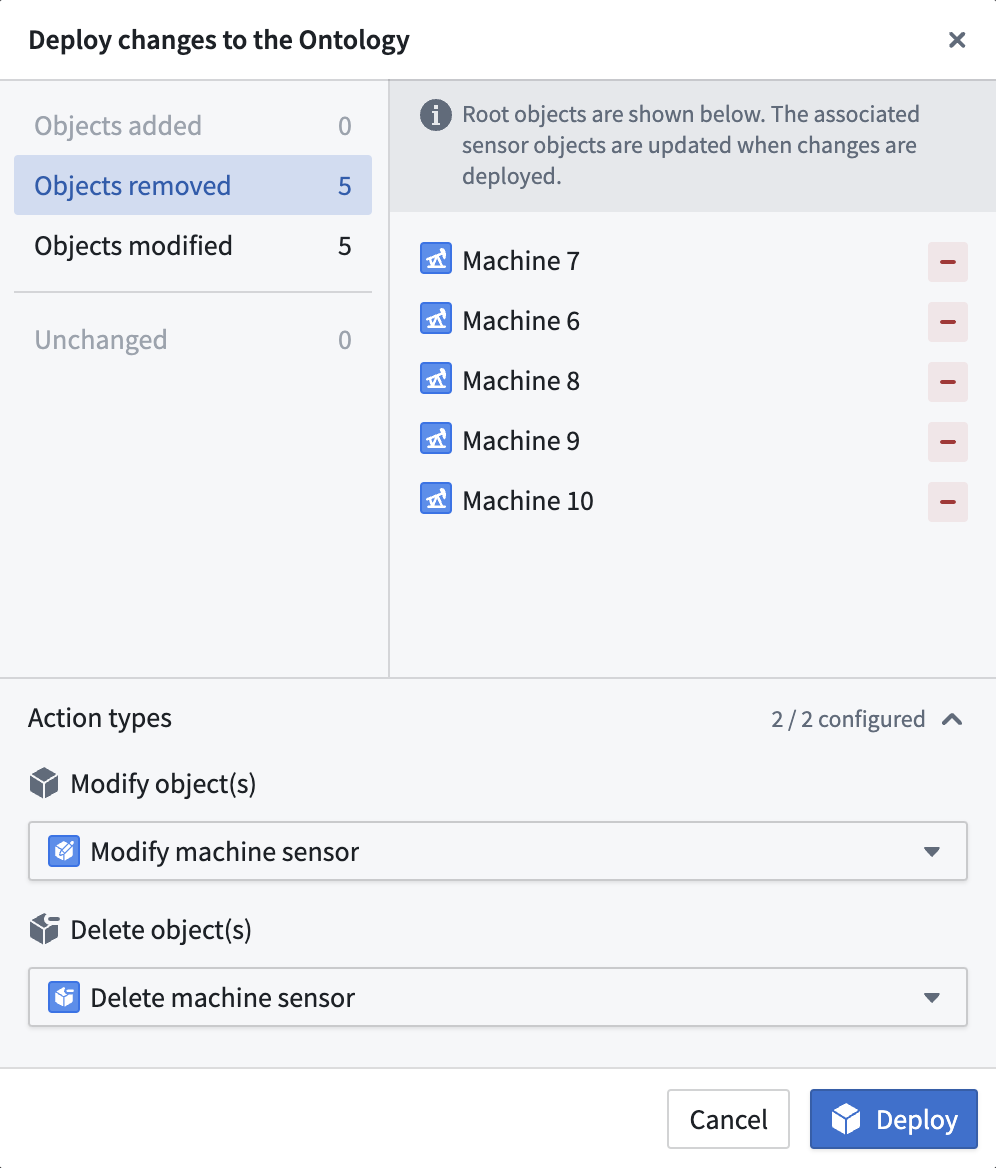Click the Deploy button

(894, 1119)
